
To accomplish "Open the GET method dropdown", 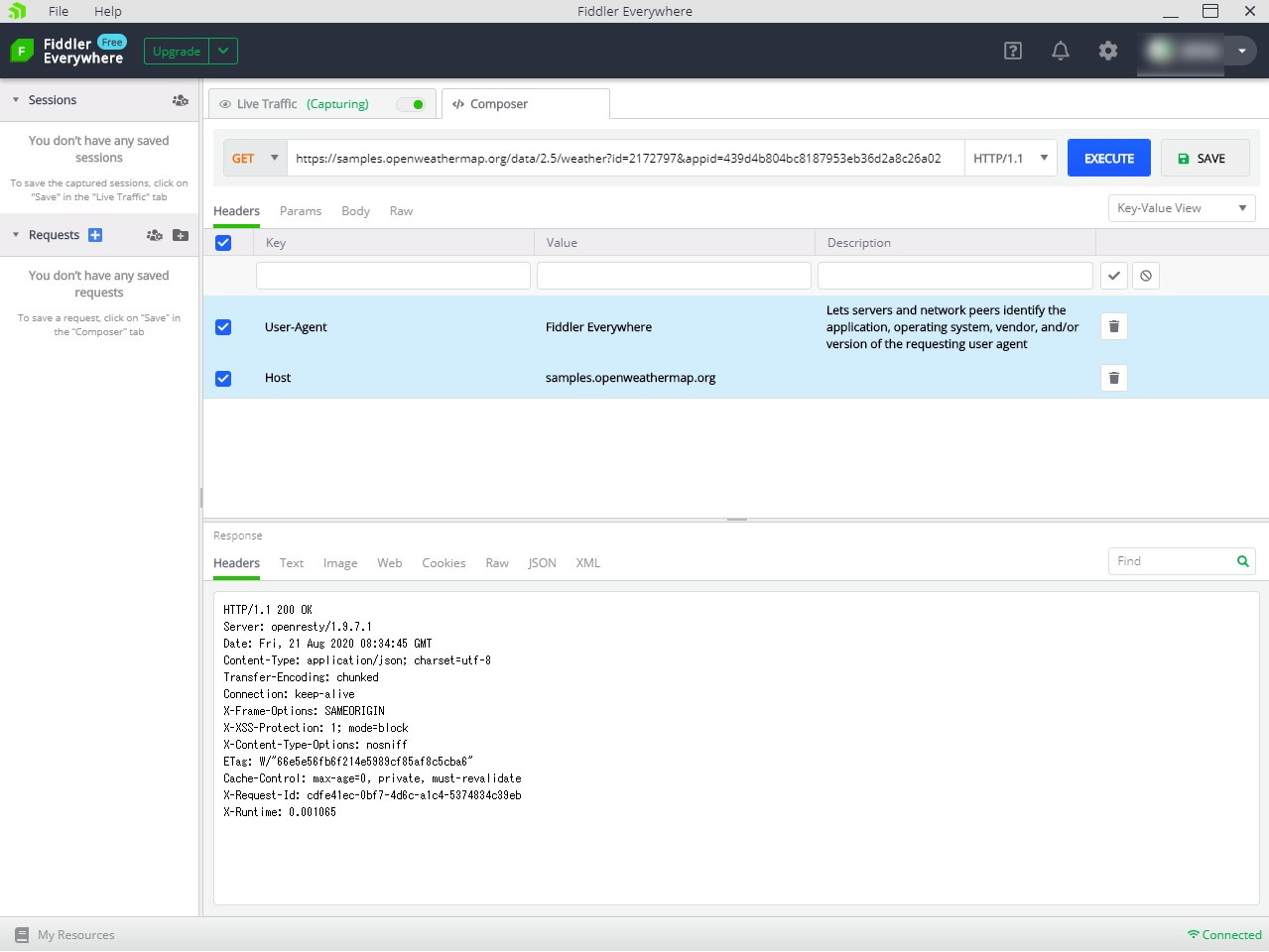I will point(255,158).
